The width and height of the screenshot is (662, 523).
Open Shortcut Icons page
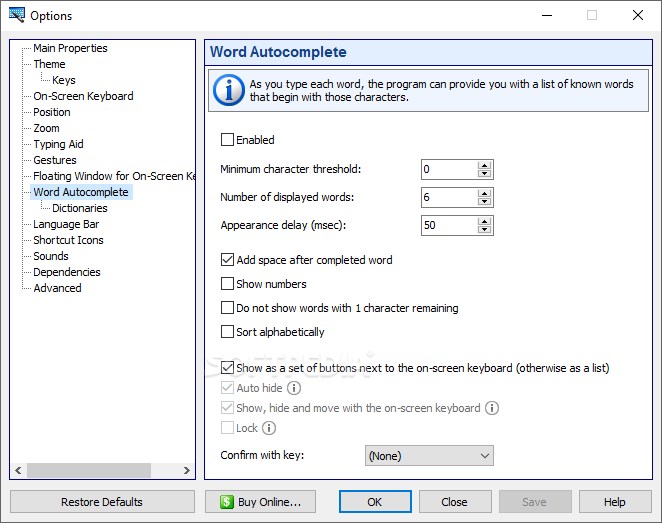pos(68,240)
